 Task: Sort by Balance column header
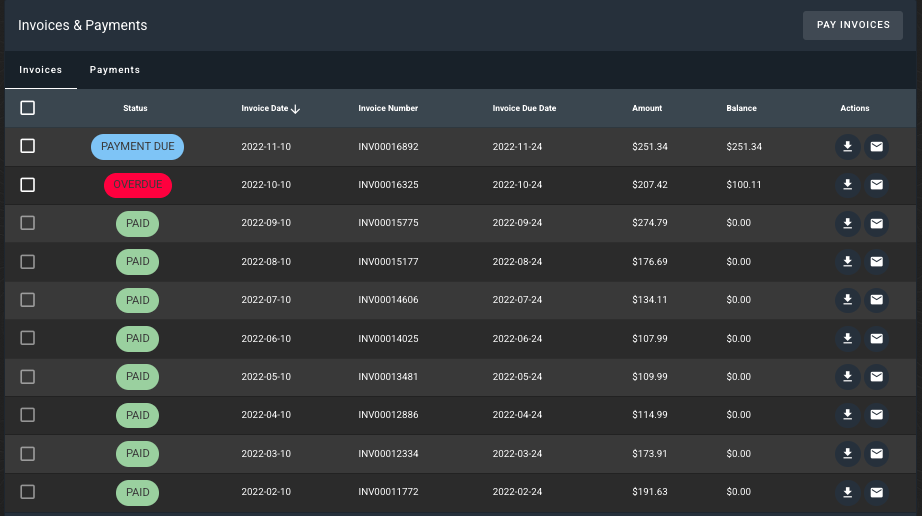tap(741, 108)
